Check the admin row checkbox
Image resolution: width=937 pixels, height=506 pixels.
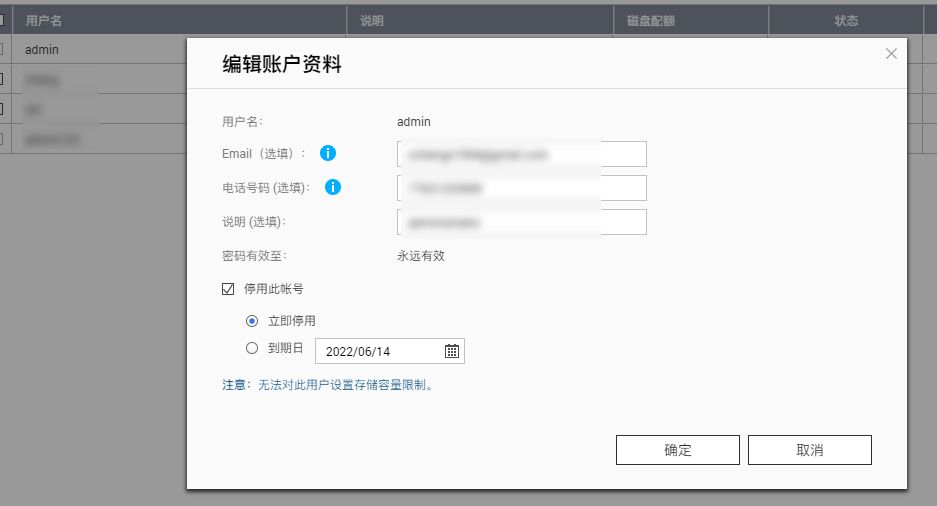[1, 49]
